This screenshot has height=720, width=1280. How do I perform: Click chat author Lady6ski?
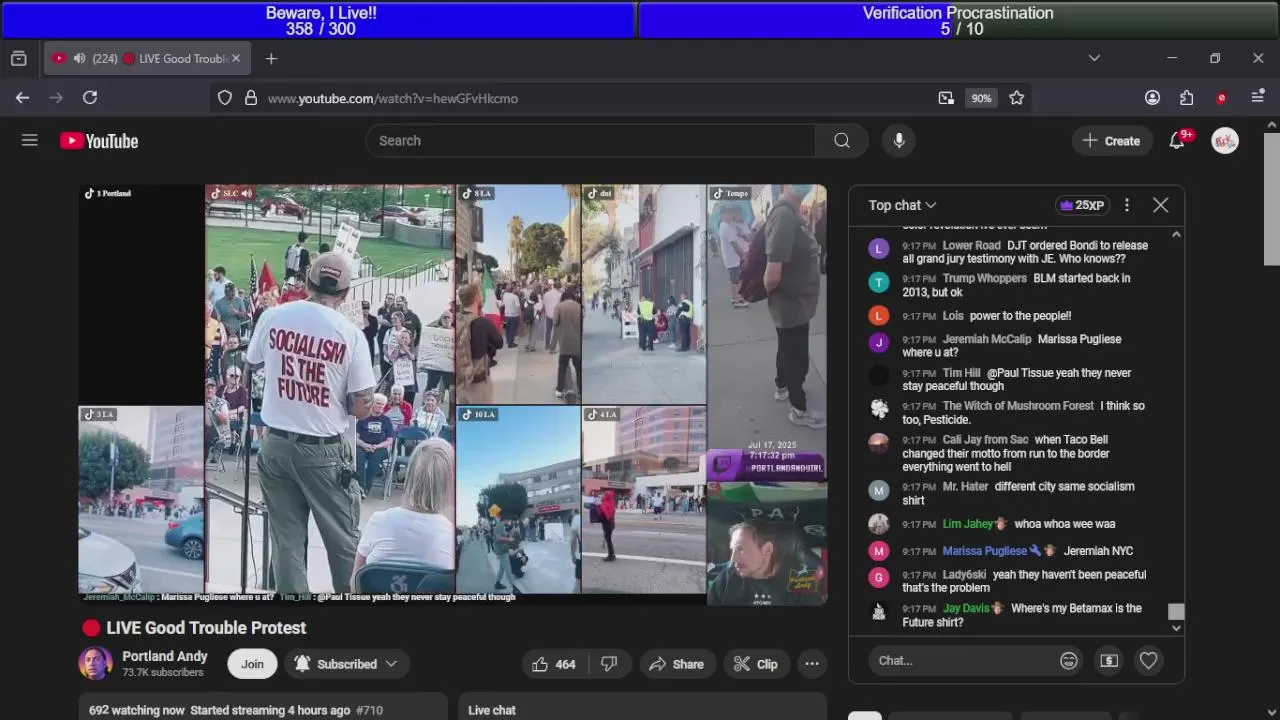point(964,575)
